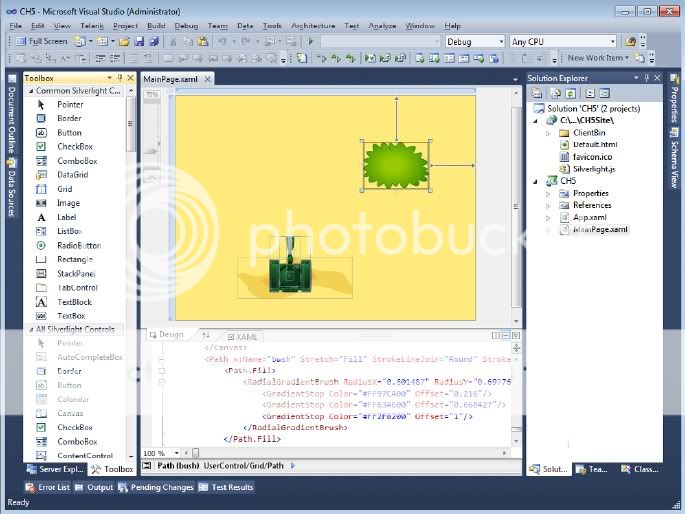
Task: Open the Any CPU platform dropdown
Action: point(563,41)
